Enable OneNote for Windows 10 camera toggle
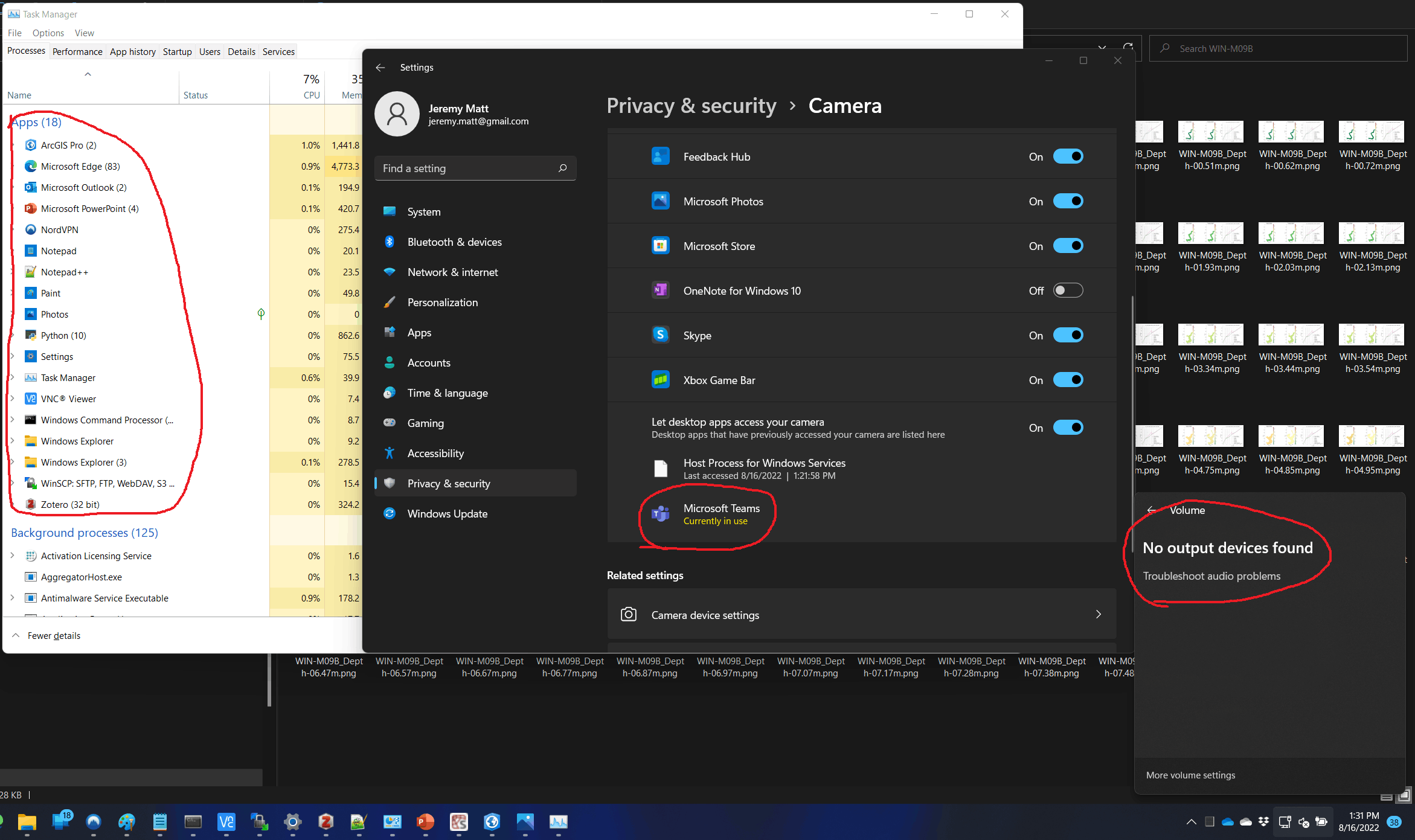The image size is (1415, 840). click(x=1068, y=290)
